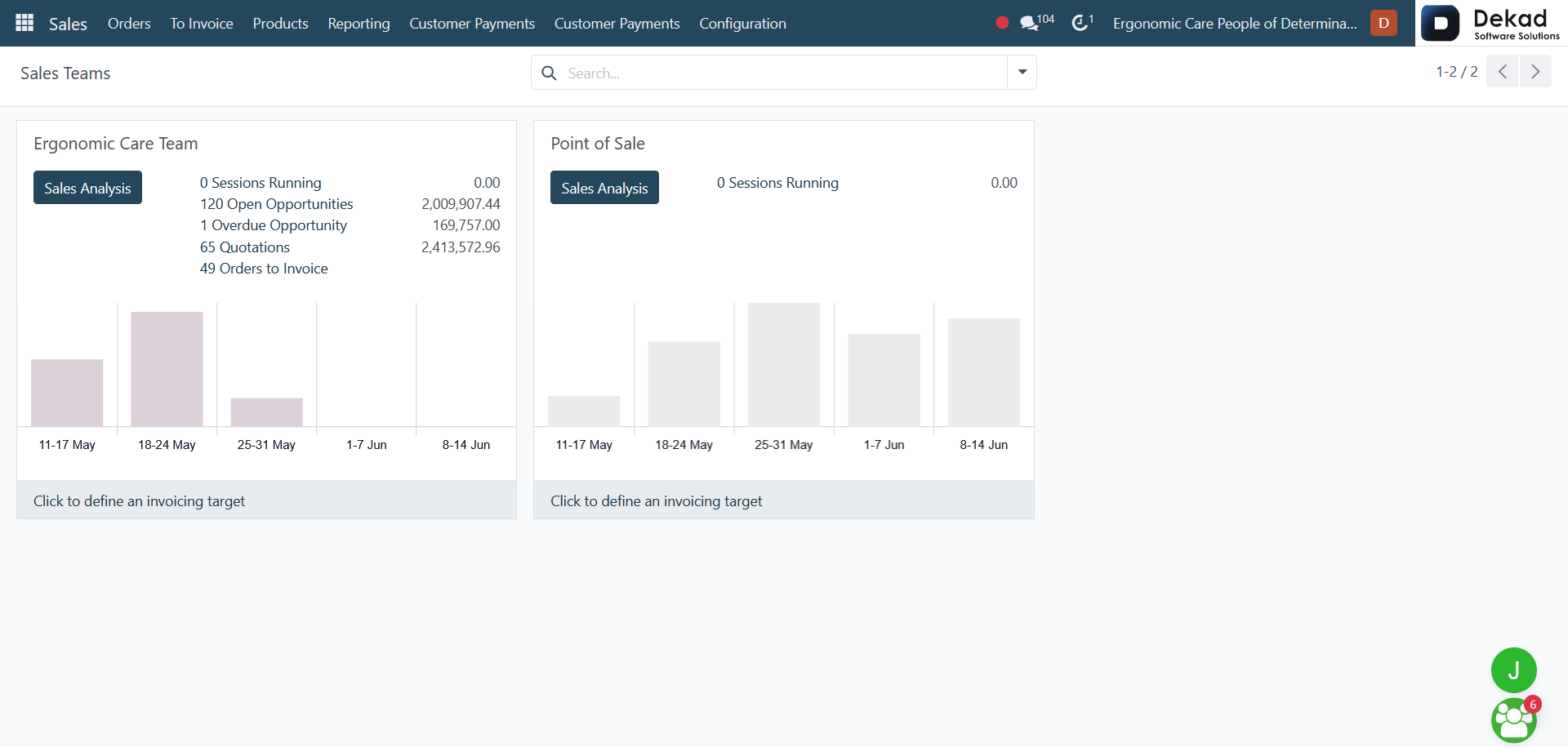Viewport: 1568px width, 747px height.
Task: Click Sales Analysis in Ergonomic Care Team card
Action: click(x=87, y=188)
